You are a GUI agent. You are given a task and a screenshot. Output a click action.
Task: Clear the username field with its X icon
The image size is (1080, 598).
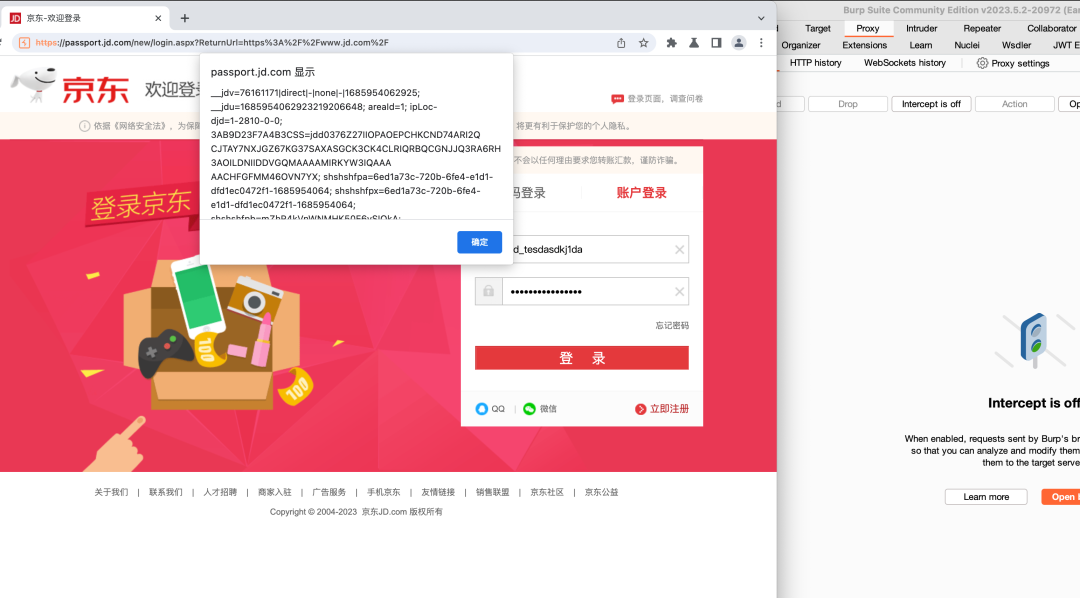coord(679,249)
